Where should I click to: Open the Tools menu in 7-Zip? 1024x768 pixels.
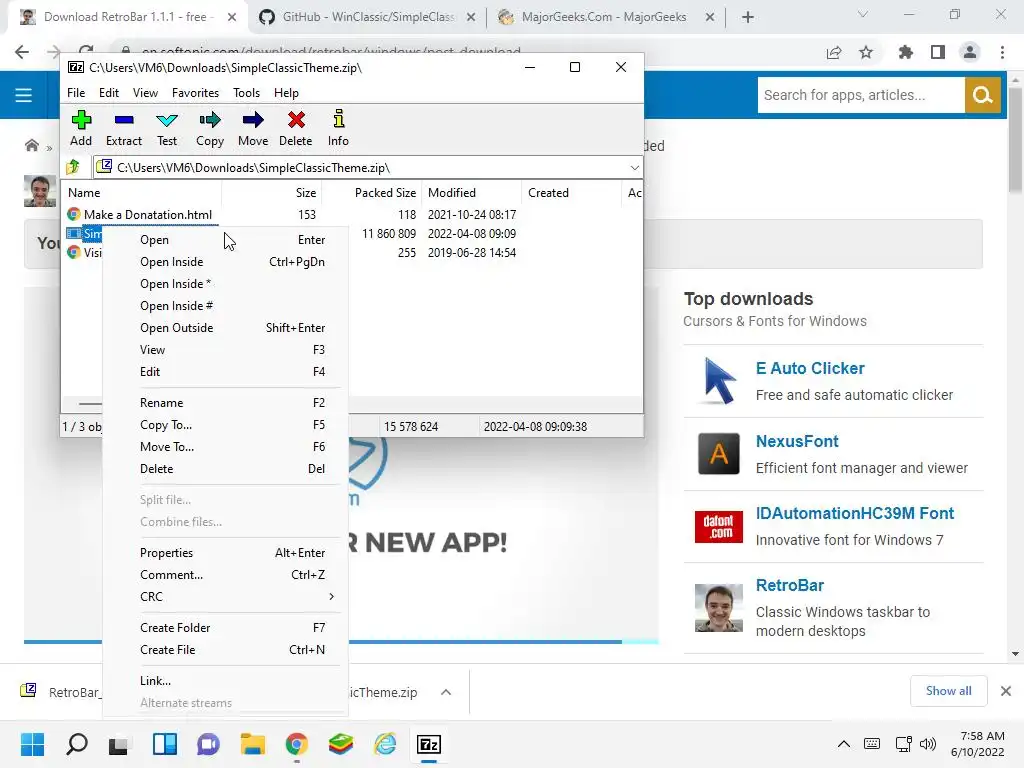(x=246, y=93)
